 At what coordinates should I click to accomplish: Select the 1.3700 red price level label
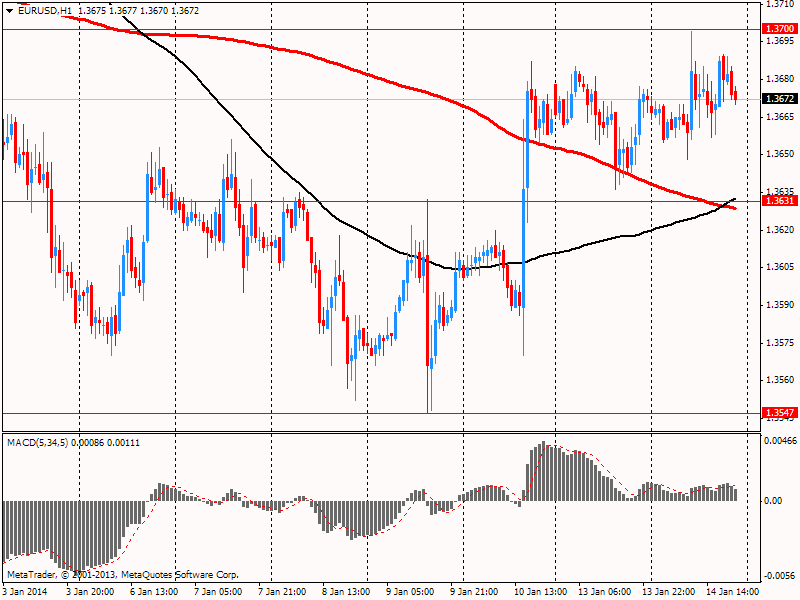click(x=780, y=29)
